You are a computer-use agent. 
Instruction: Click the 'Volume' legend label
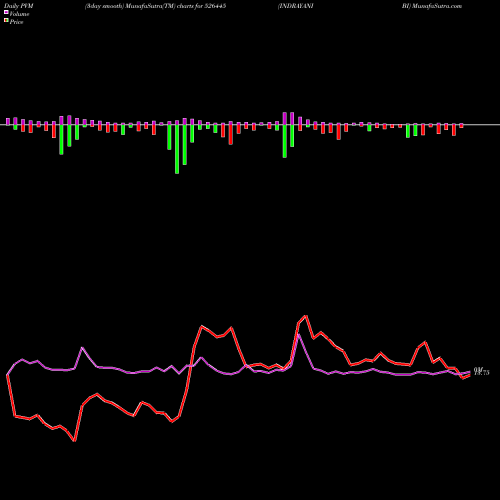pos(19,14)
